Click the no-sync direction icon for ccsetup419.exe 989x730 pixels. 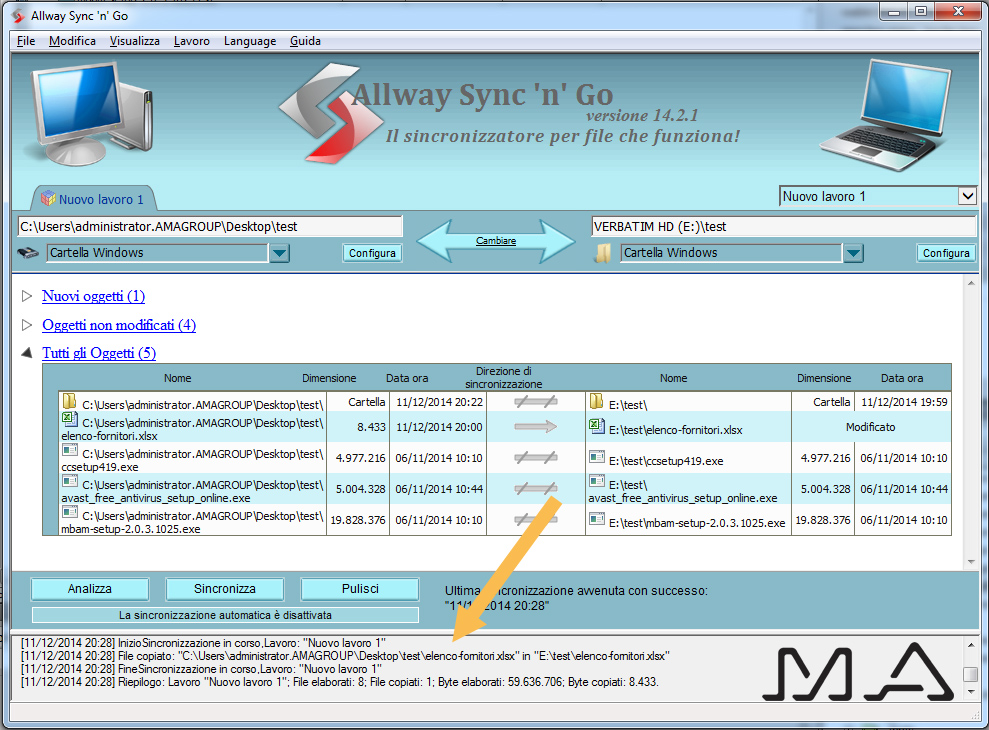click(535, 457)
